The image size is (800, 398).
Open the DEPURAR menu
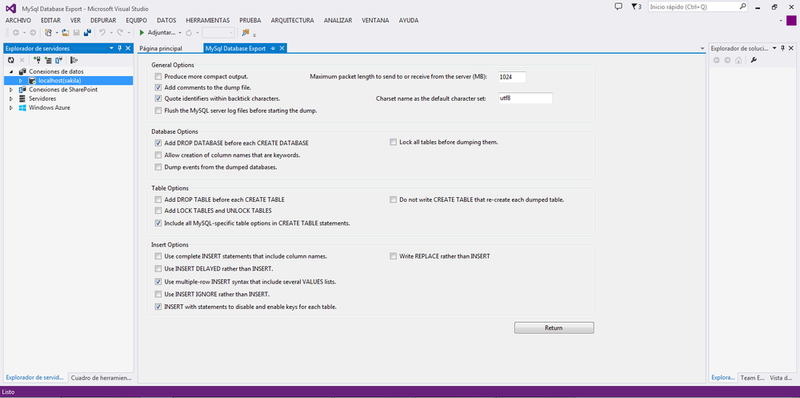click(103, 20)
